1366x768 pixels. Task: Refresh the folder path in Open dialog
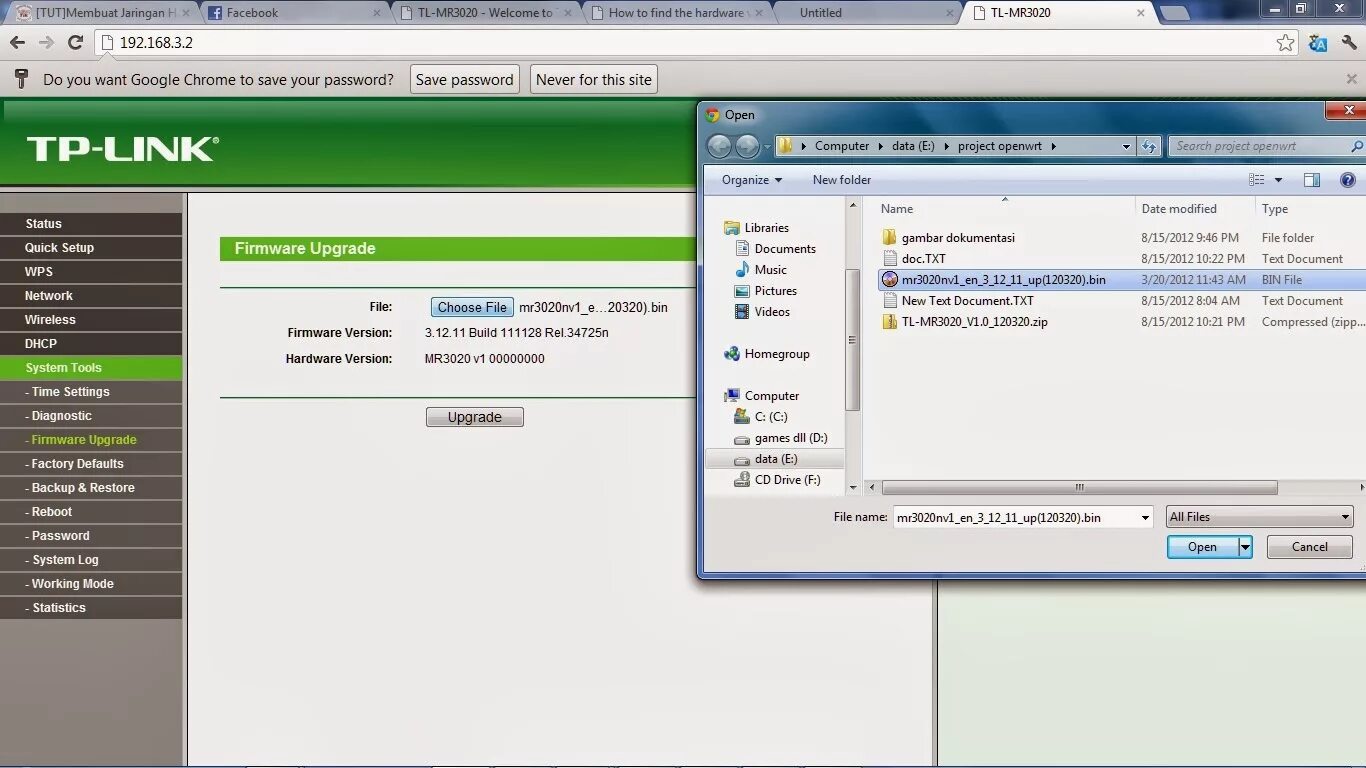(1150, 146)
